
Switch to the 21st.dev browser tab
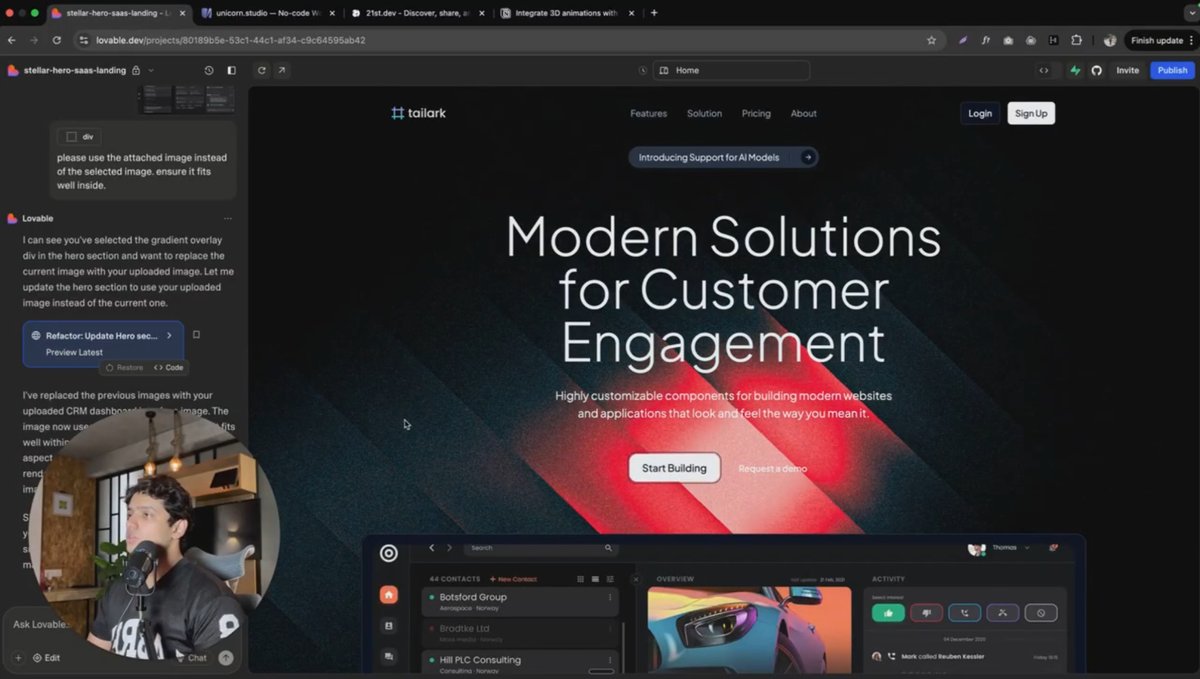click(x=417, y=13)
